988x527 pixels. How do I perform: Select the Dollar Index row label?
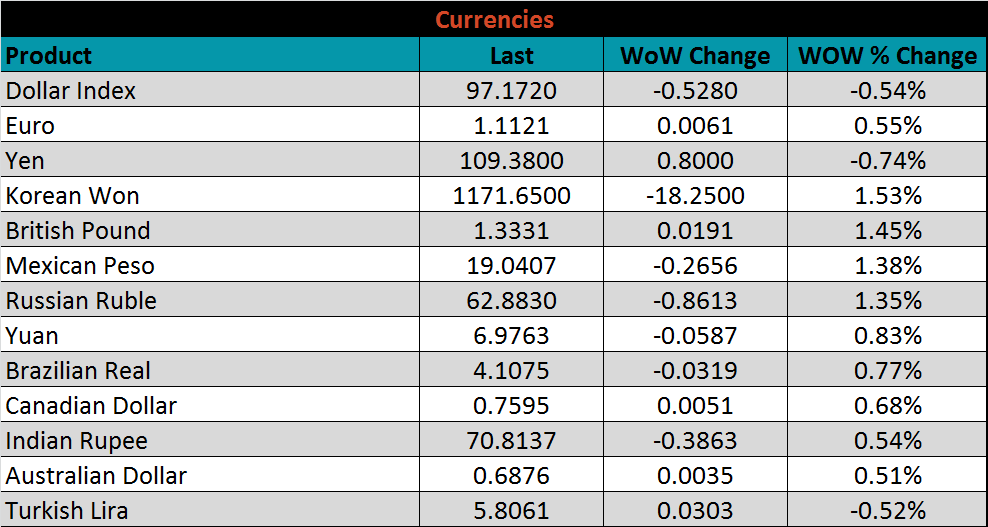71,91
